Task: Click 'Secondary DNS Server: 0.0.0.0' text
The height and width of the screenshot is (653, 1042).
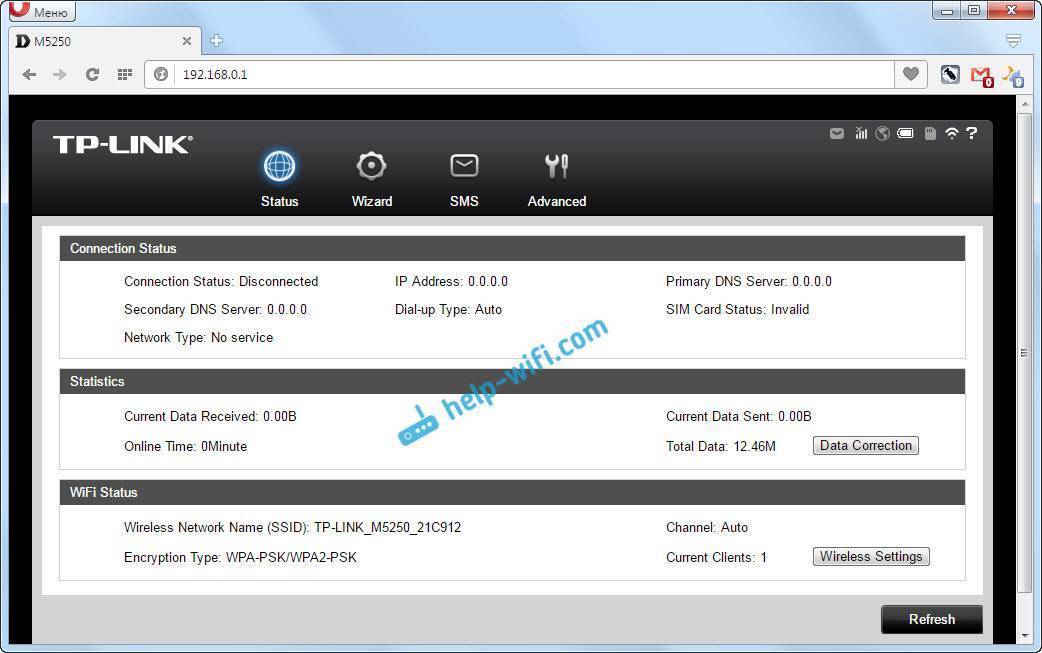Action: point(215,310)
